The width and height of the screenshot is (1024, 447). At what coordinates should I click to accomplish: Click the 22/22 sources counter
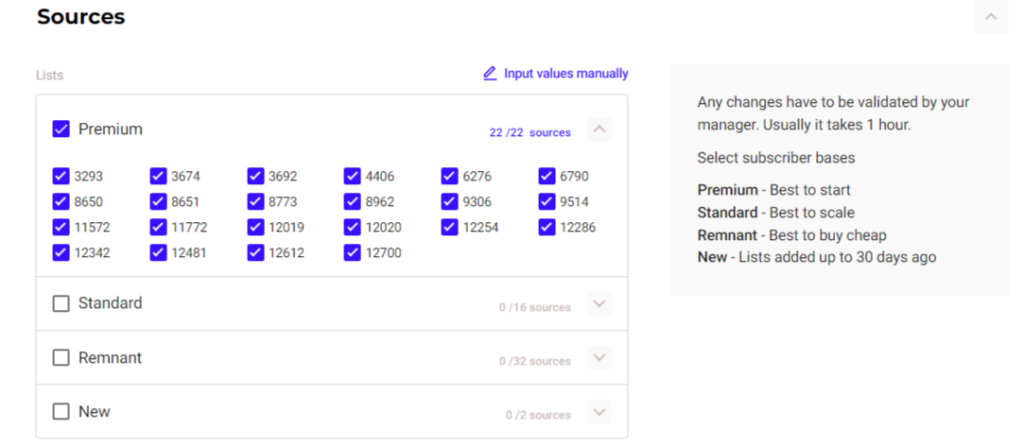pyautogui.click(x=530, y=132)
